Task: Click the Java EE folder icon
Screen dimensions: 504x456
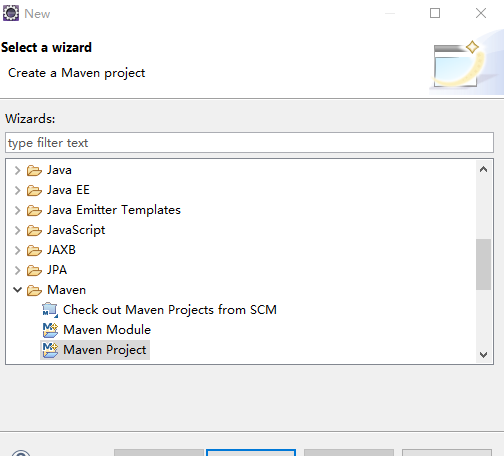Action: (x=34, y=190)
